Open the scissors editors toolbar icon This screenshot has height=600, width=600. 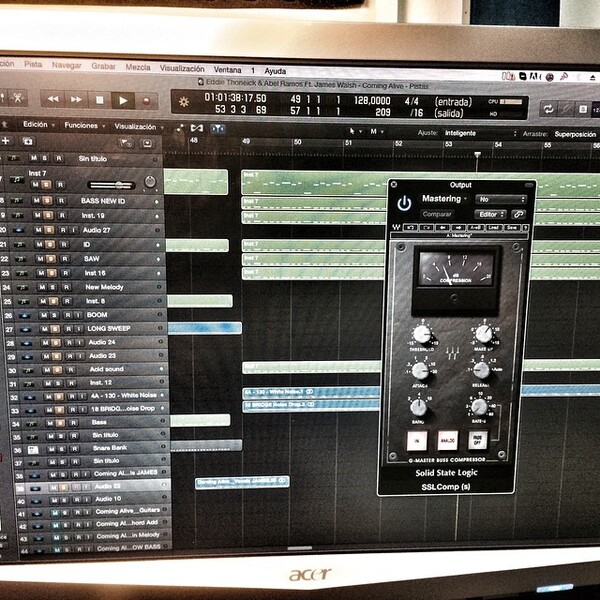point(17,98)
